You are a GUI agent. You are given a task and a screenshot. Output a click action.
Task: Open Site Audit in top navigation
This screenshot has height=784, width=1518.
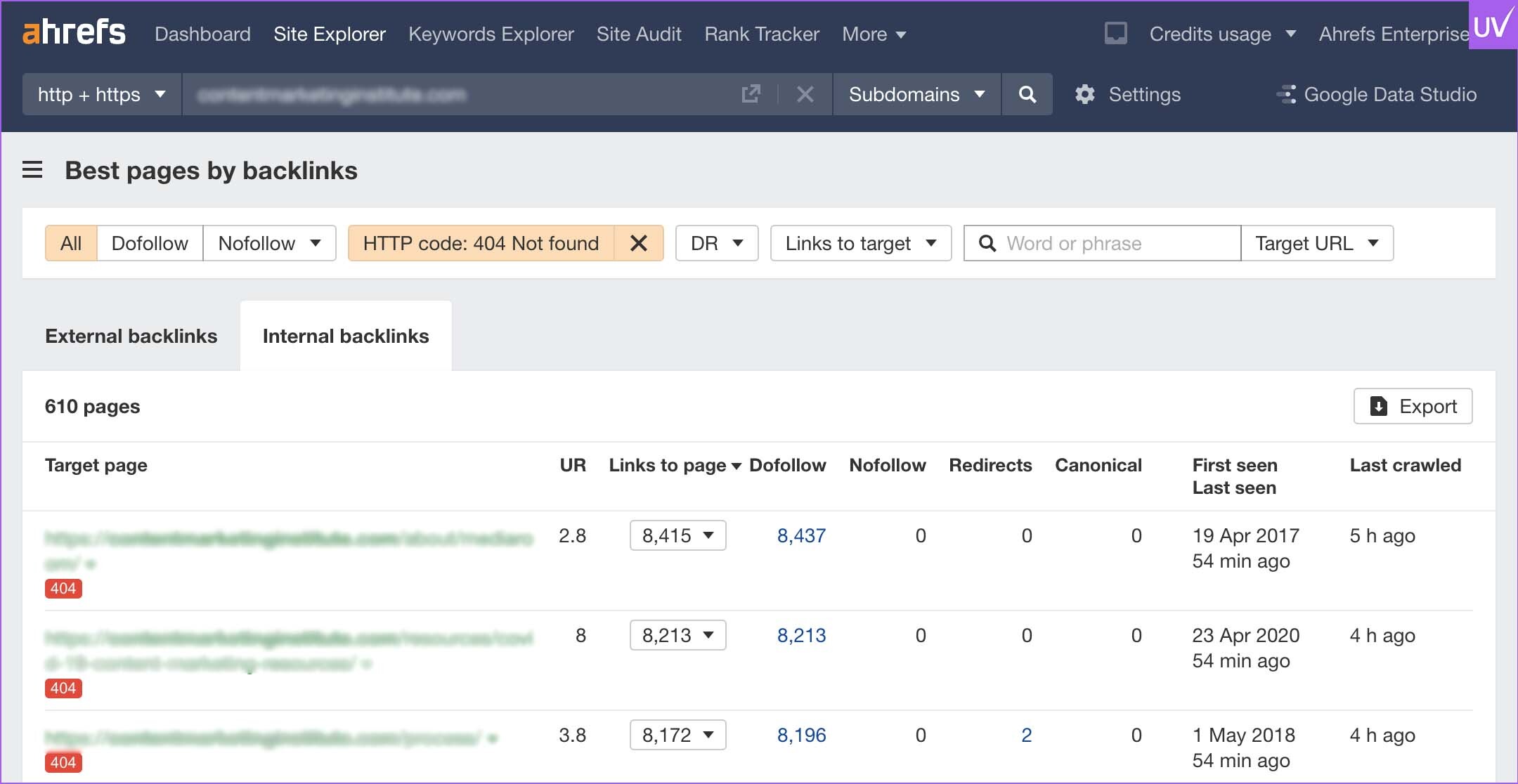639,34
